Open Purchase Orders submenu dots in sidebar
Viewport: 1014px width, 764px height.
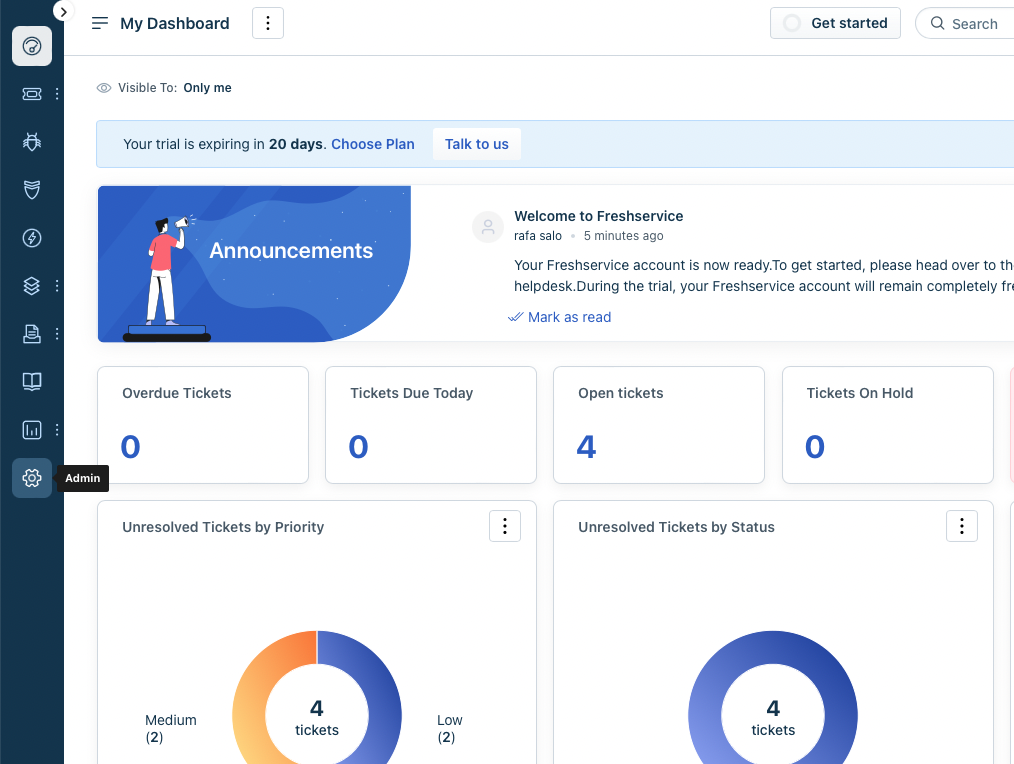[x=57, y=333]
